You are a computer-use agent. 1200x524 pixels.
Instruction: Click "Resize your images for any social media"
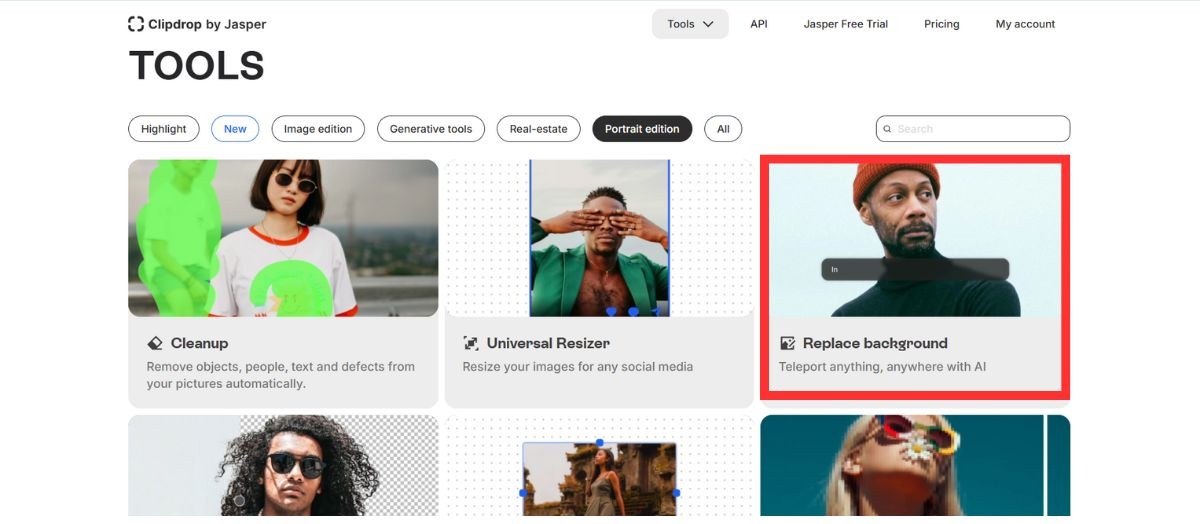pos(578,367)
